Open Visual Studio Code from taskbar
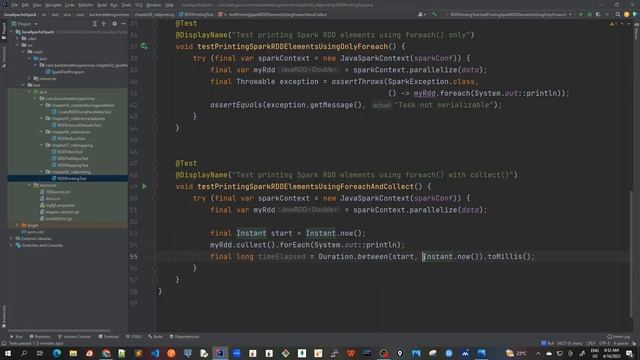The image size is (640, 360). pyautogui.click(x=155, y=353)
